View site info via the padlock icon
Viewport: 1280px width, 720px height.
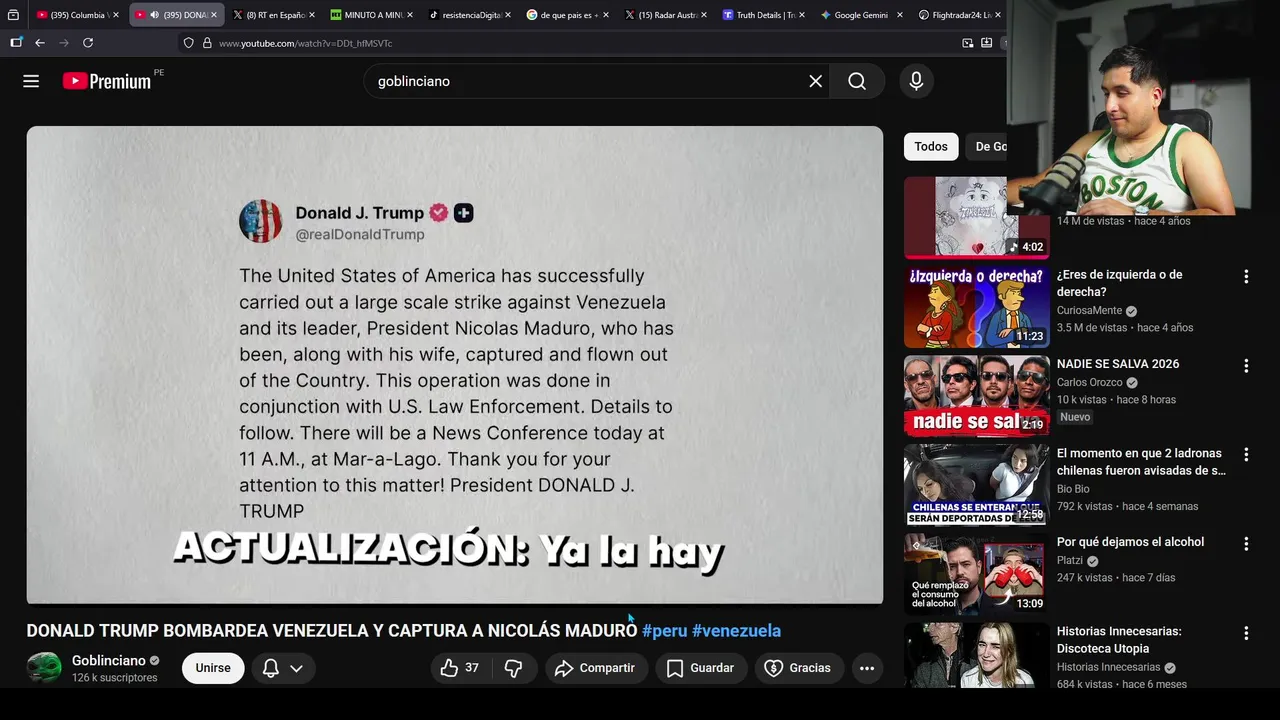coord(208,43)
